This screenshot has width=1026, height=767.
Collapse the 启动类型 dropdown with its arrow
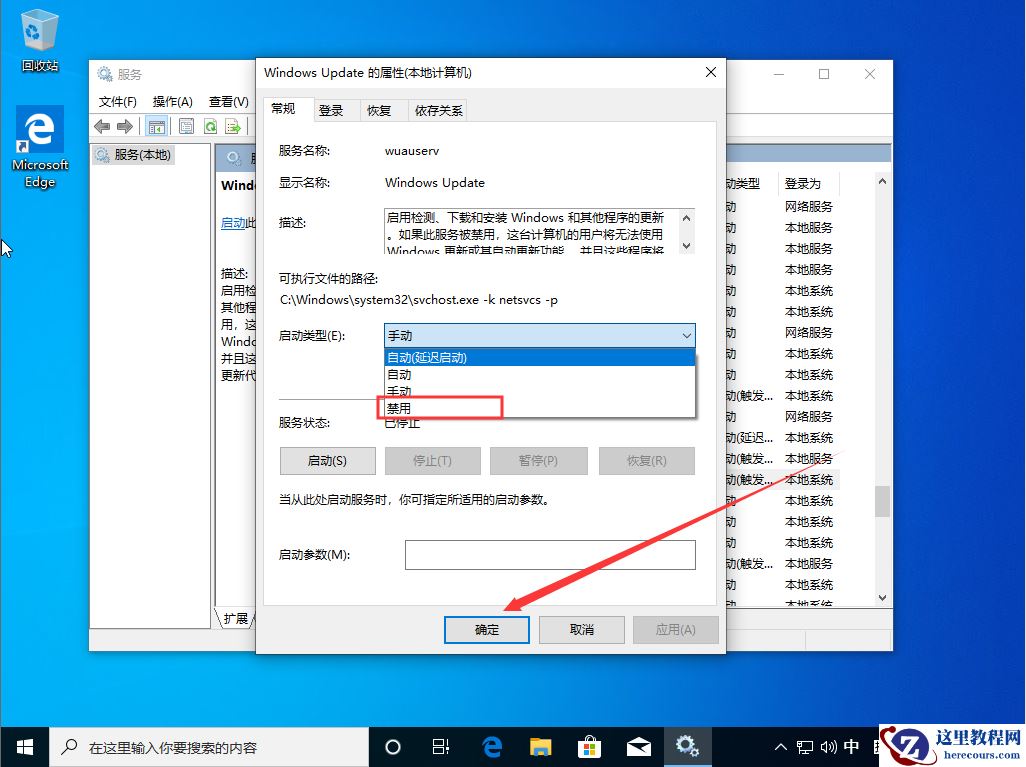[687, 335]
